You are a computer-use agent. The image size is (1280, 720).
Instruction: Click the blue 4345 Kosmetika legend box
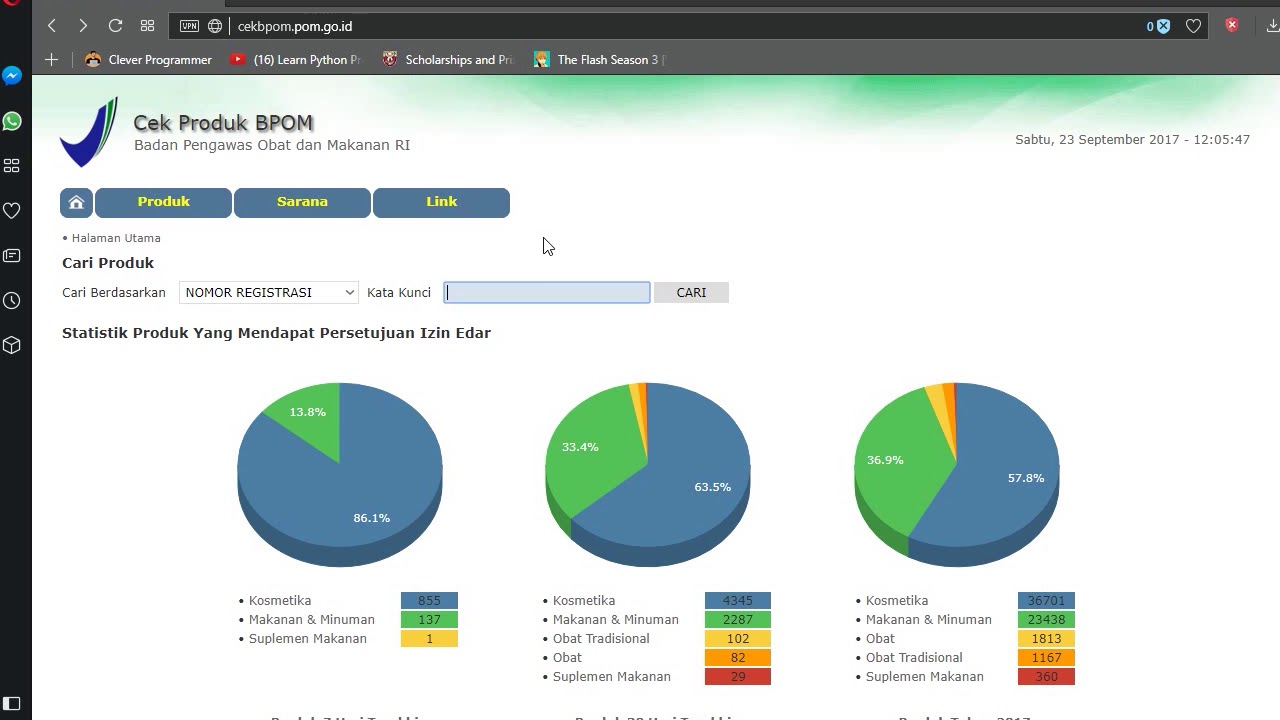(738, 601)
